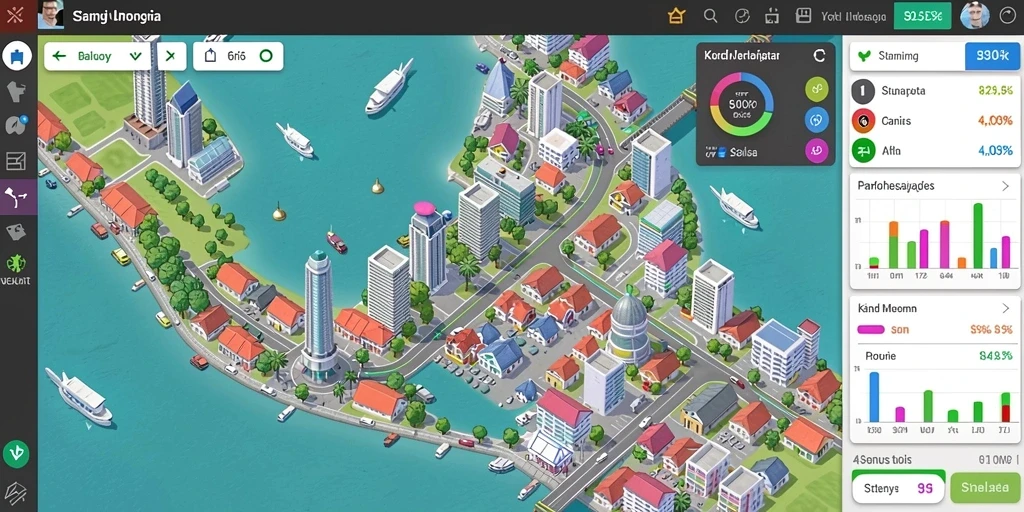The height and width of the screenshot is (512, 1024).
Task: Select the Stunapota row in the list
Action: [934, 91]
